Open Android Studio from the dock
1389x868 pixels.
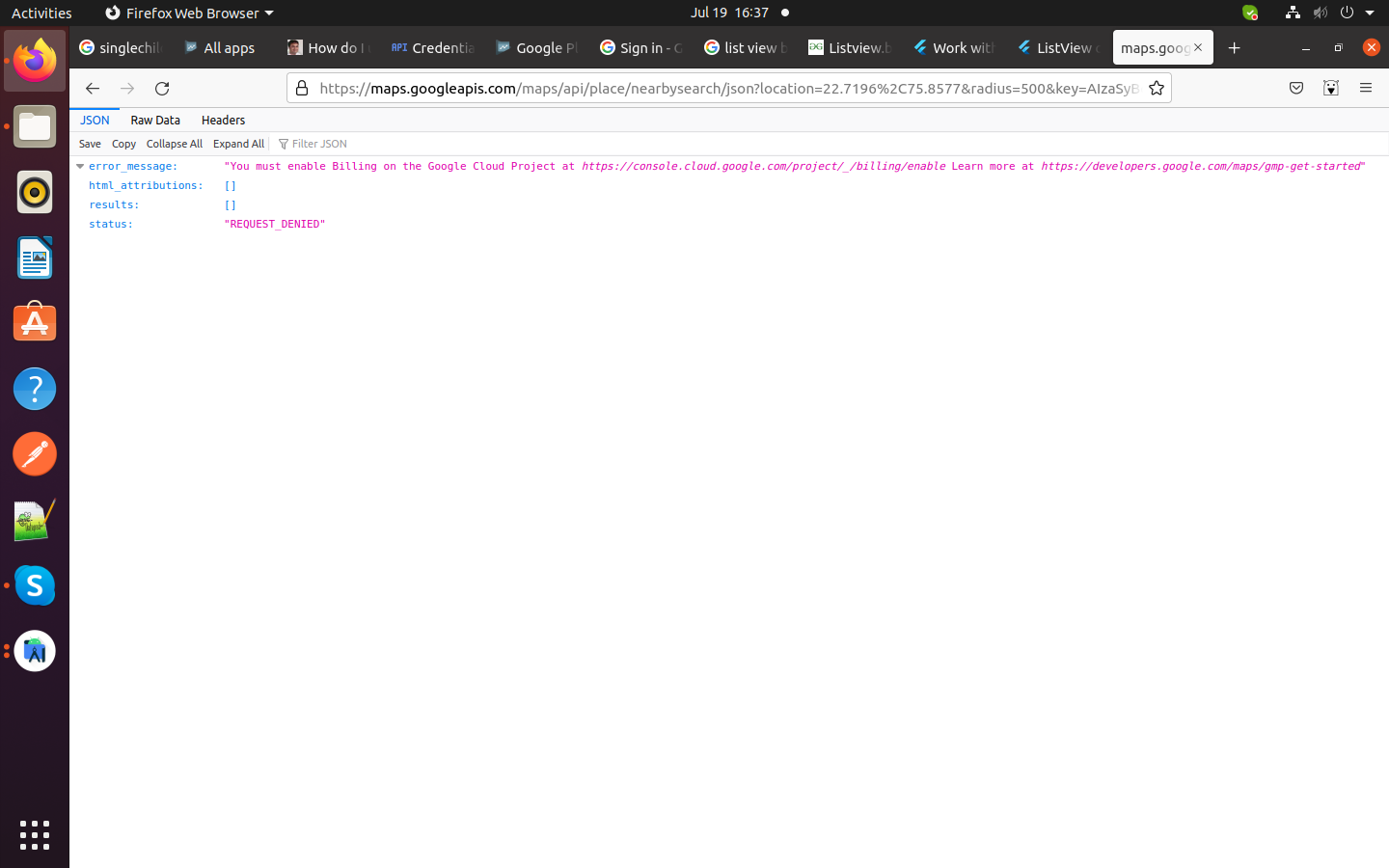[35, 651]
